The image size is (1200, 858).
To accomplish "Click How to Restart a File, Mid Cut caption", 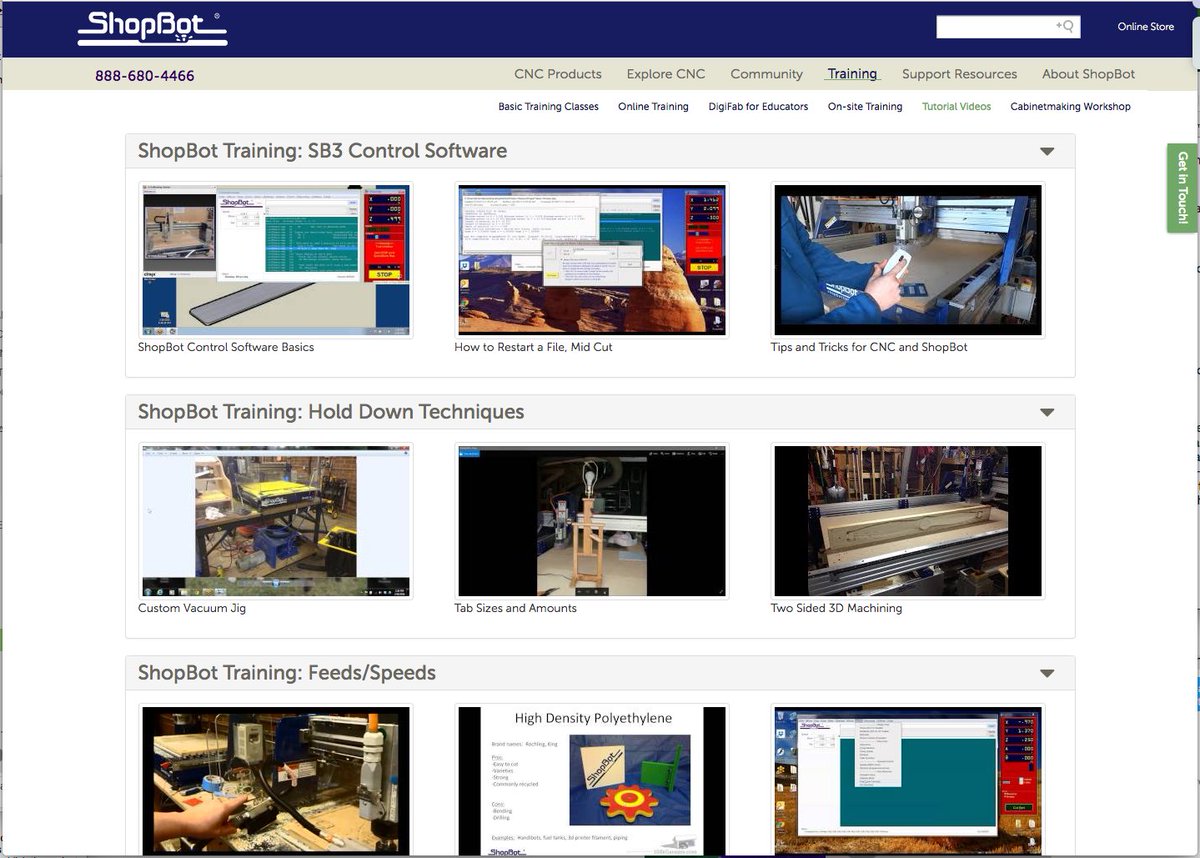I will point(533,347).
